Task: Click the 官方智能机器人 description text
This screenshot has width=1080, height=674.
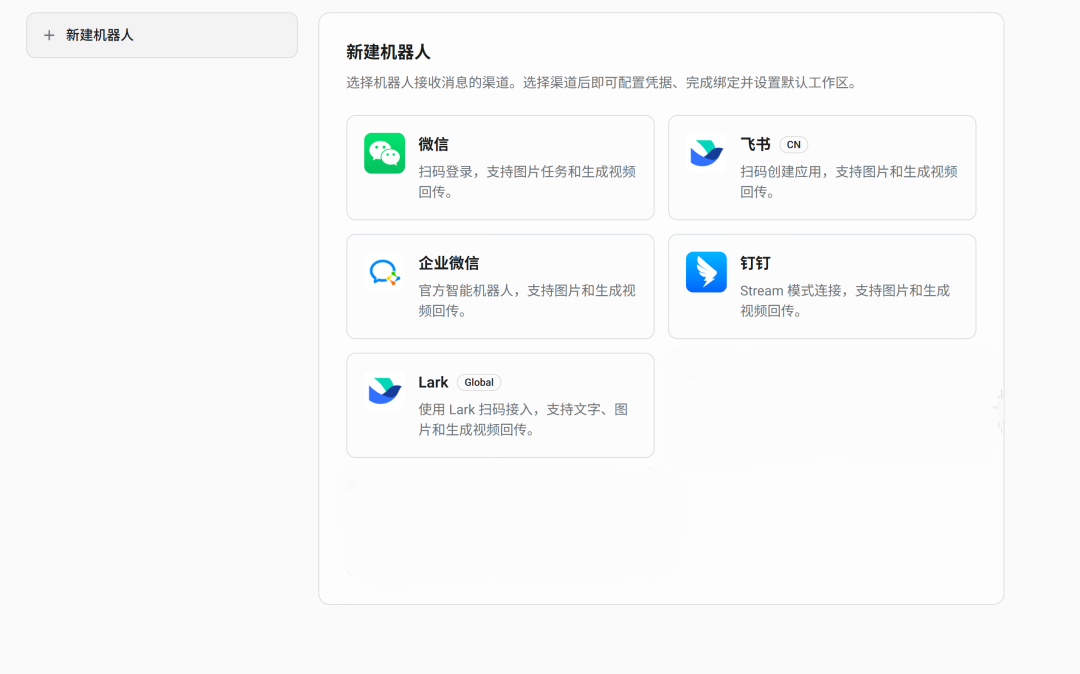Action: coord(527,301)
